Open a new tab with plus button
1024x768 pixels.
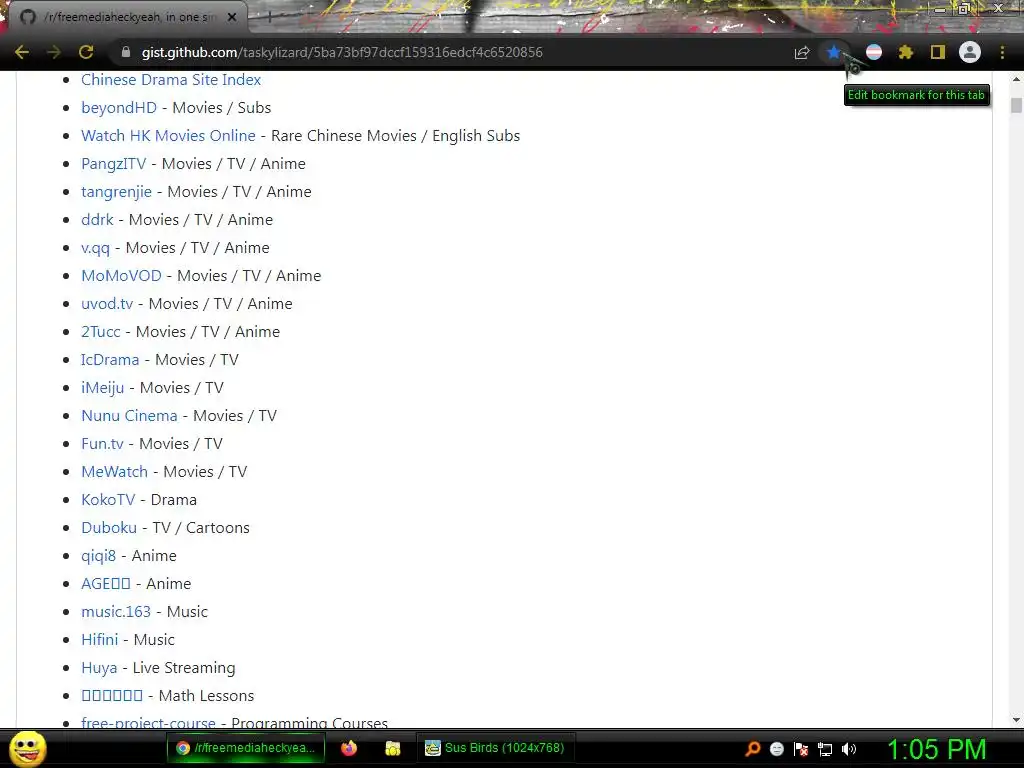click(x=270, y=18)
